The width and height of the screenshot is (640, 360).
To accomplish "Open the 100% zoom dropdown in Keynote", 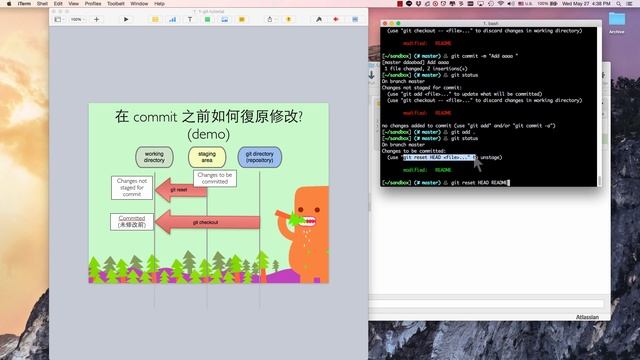I will point(77,20).
